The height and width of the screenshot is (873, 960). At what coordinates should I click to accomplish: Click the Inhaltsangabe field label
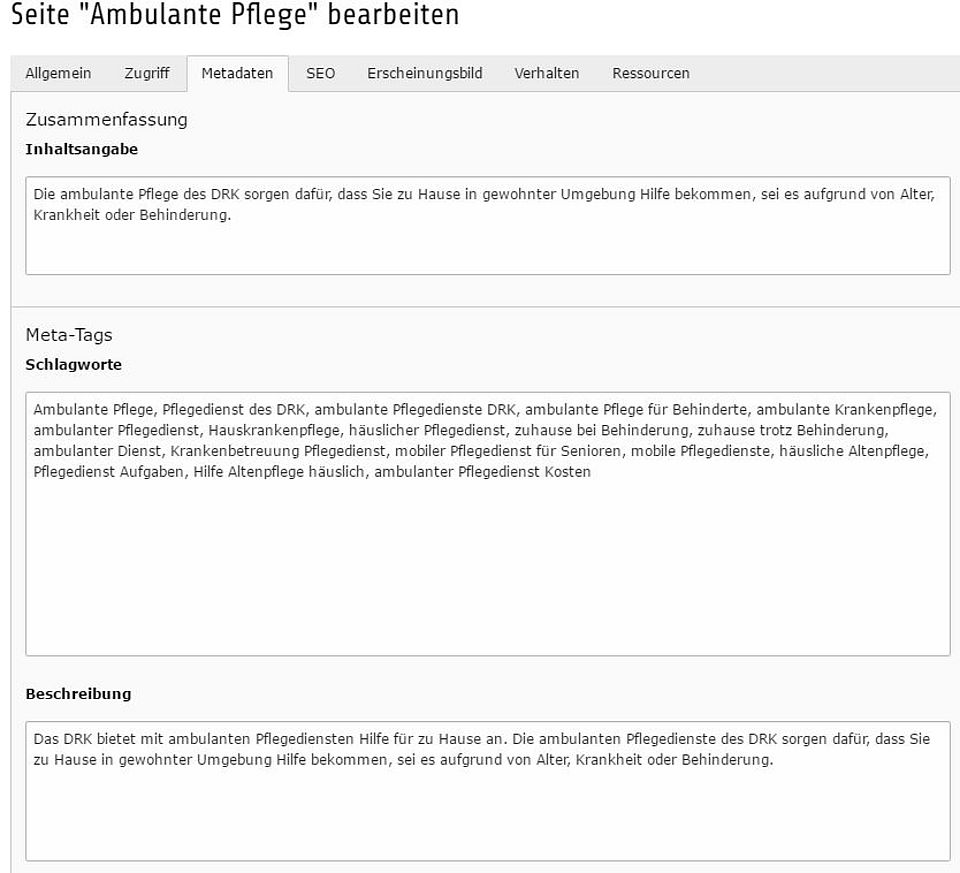[82, 149]
